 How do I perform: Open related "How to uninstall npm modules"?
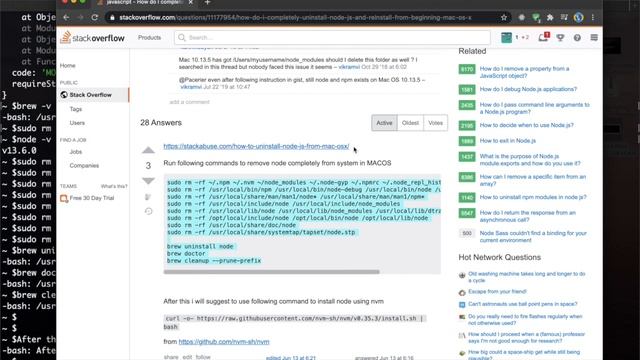coord(533,197)
